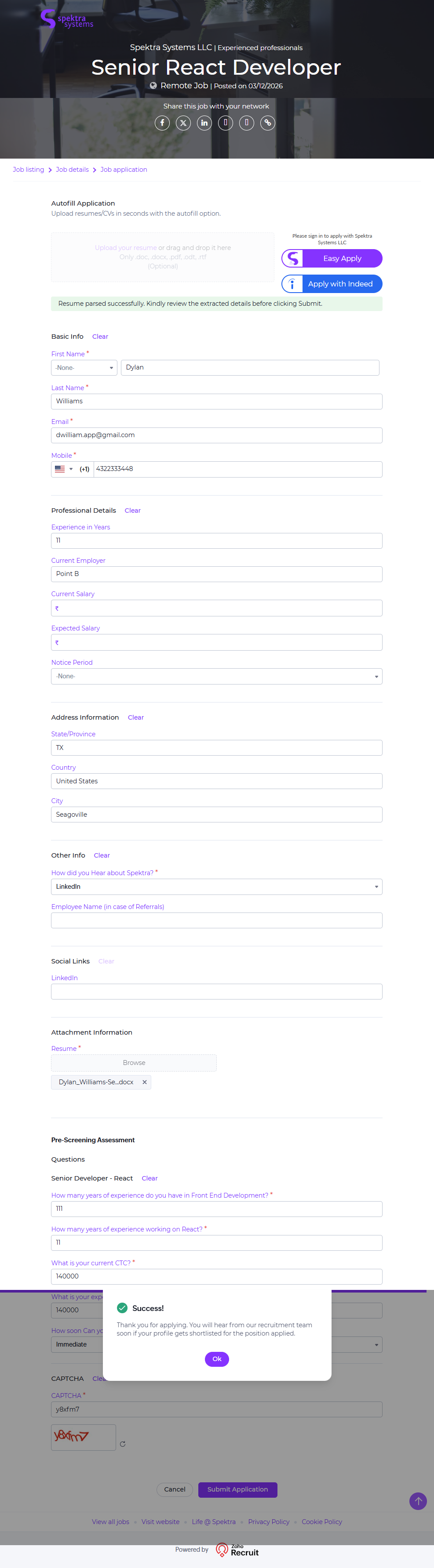
Task: Copy the job link using the chain icon
Action: (268, 123)
